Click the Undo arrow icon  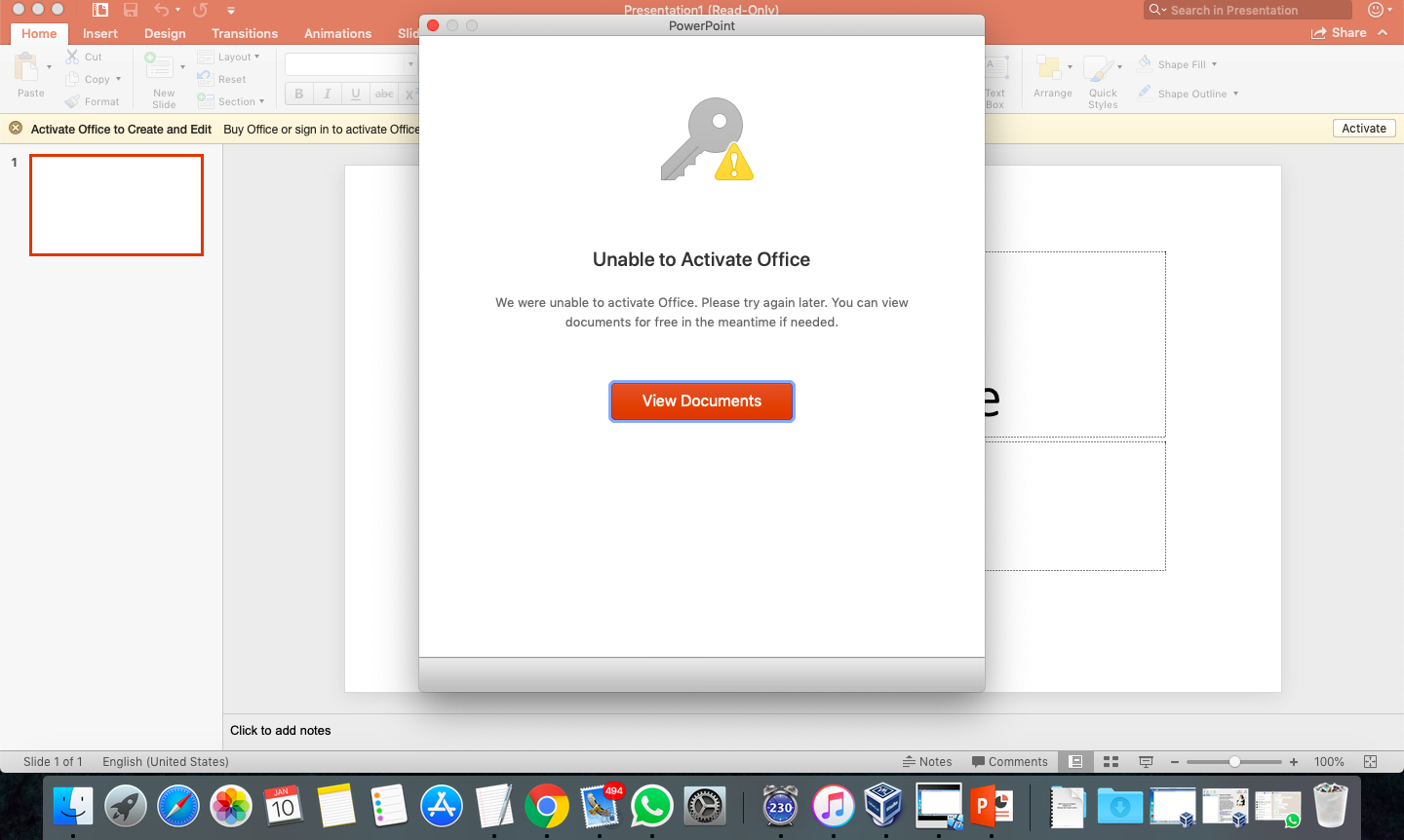(x=162, y=10)
